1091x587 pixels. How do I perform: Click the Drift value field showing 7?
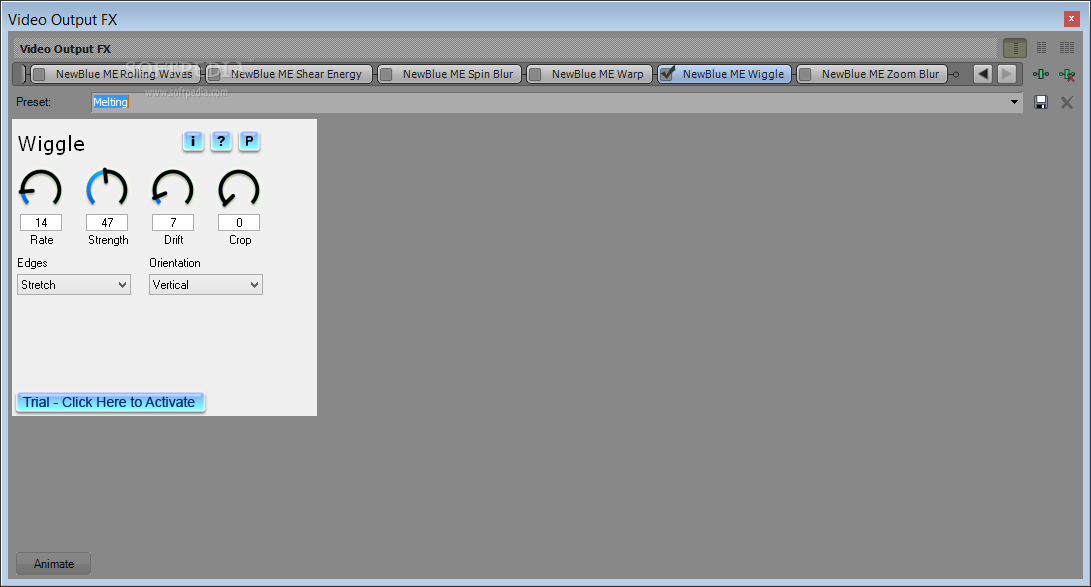click(x=173, y=223)
